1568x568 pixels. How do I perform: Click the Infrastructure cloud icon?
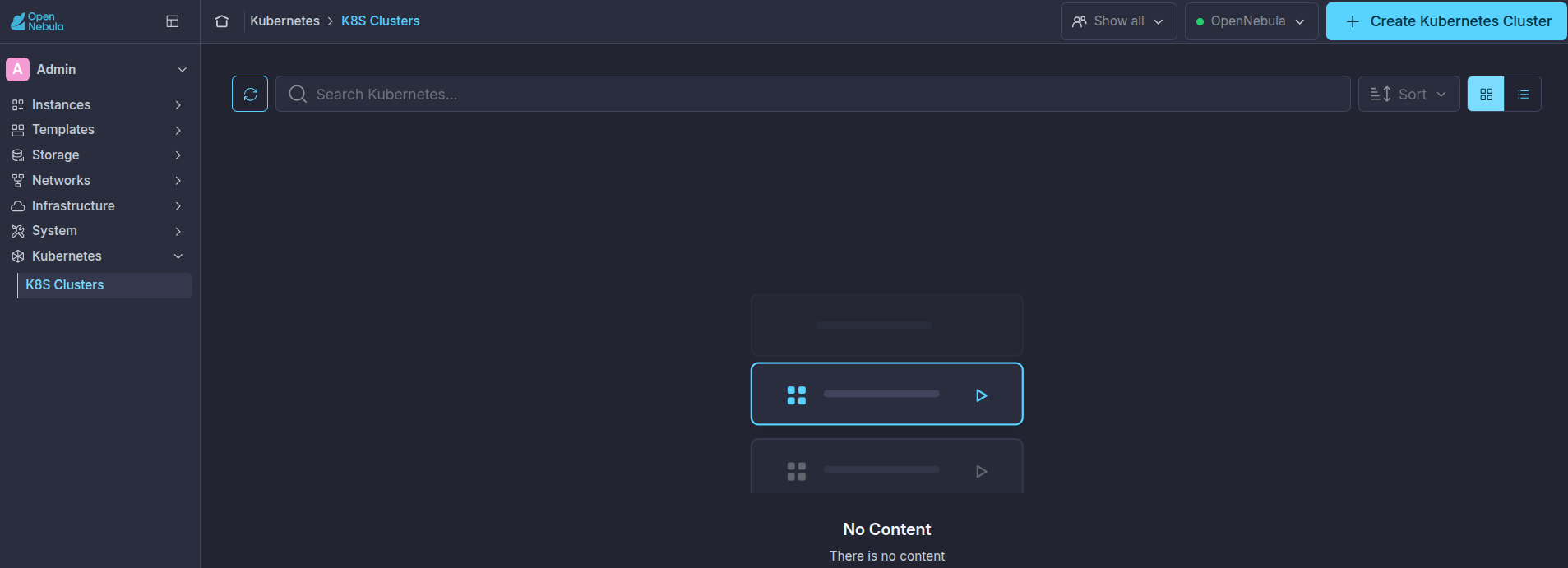click(18, 206)
